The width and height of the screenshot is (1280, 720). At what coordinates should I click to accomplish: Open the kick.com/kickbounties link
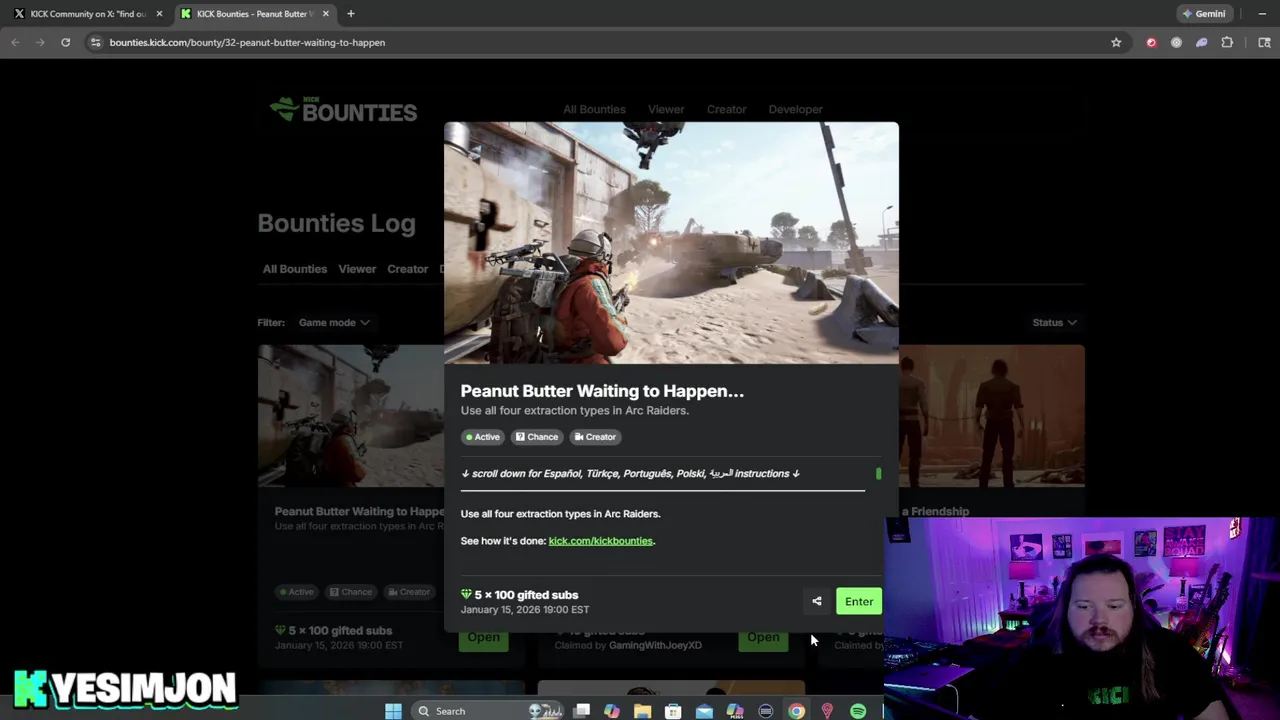[x=600, y=541]
